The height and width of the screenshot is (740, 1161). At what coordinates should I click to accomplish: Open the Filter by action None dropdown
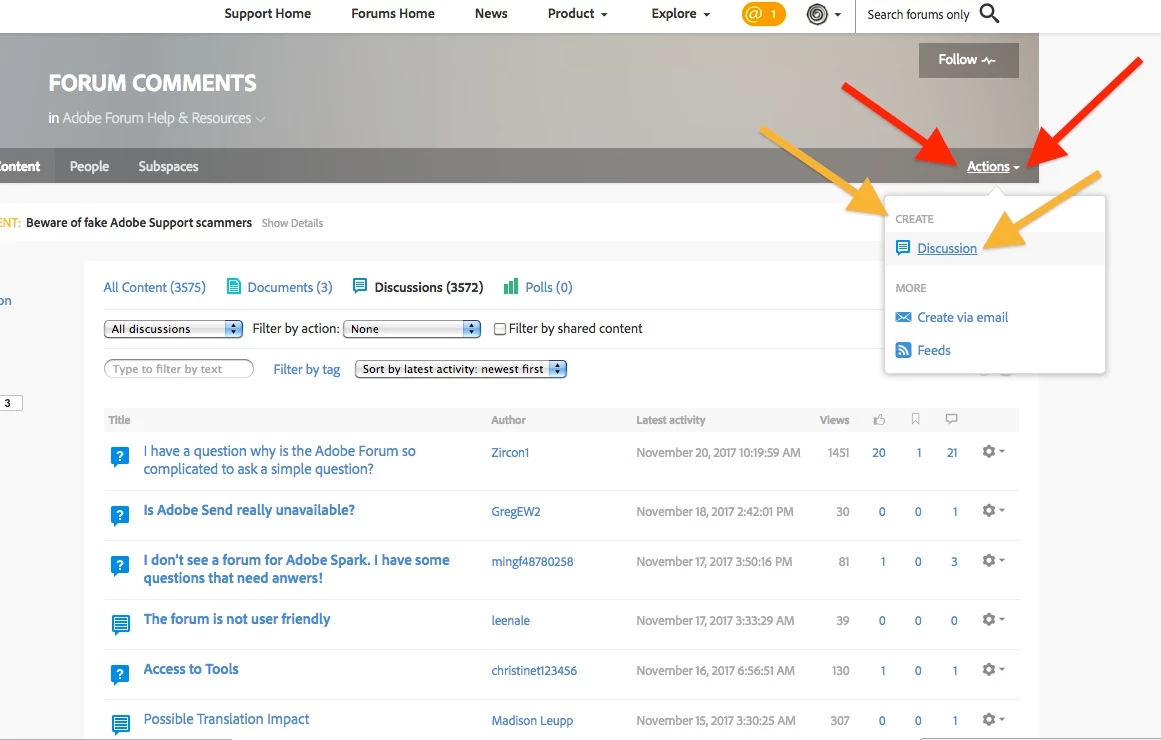(412, 329)
